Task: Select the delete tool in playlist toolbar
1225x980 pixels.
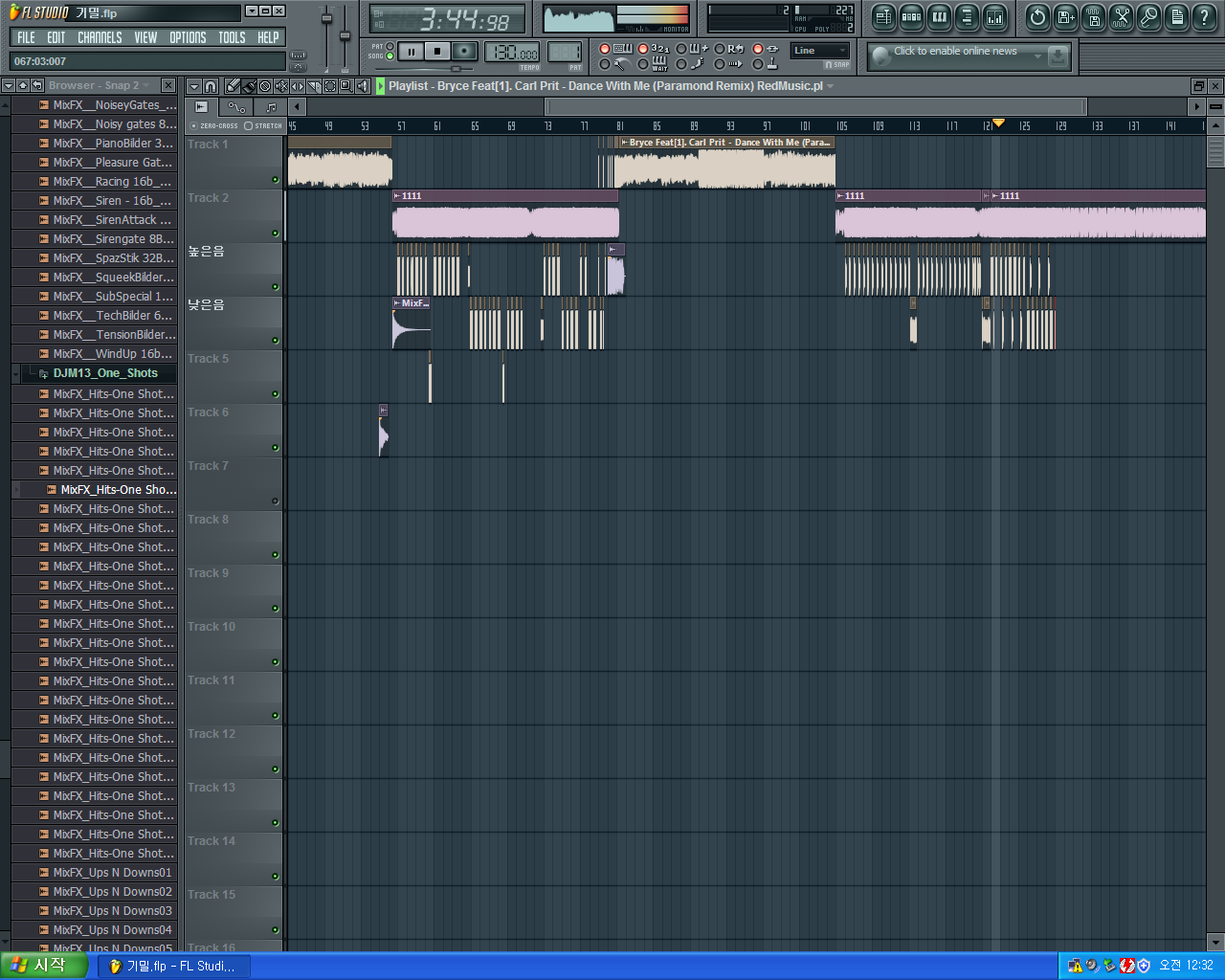Action: pos(265,86)
